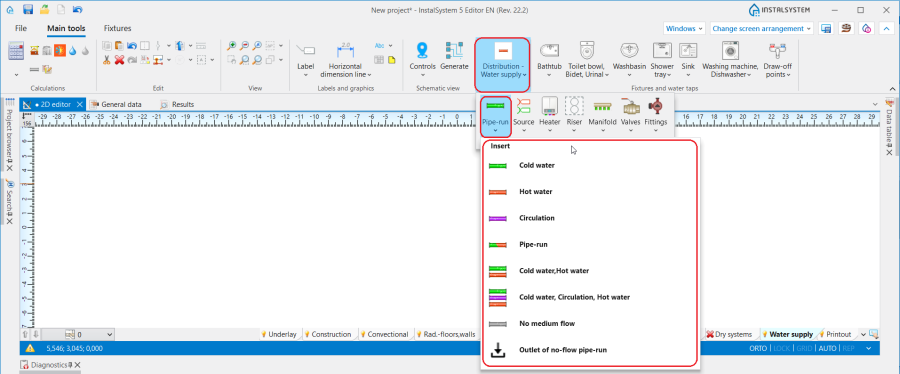Image resolution: width=900 pixels, height=374 pixels.
Task: Click the Washbasin fixture icon
Action: 629,50
